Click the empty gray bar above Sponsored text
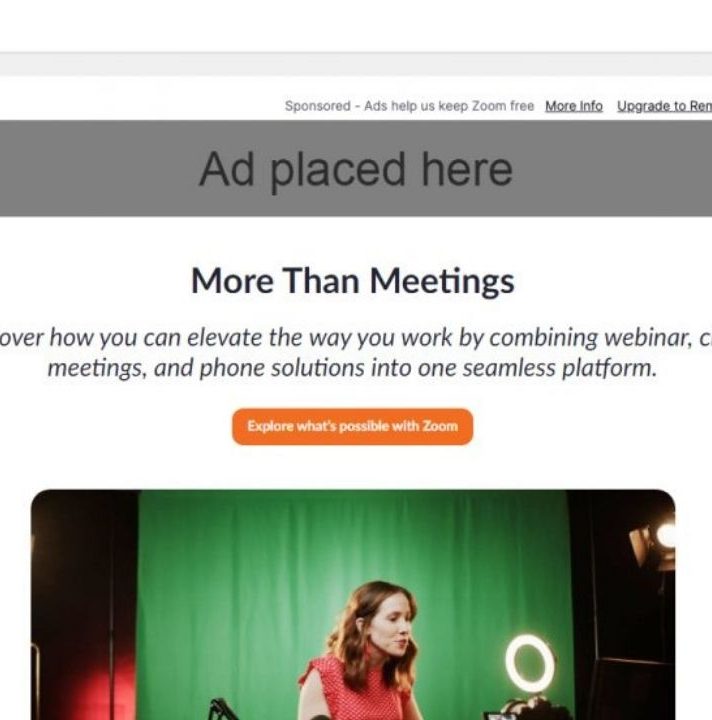Viewport: 712px width, 720px height. click(x=356, y=64)
